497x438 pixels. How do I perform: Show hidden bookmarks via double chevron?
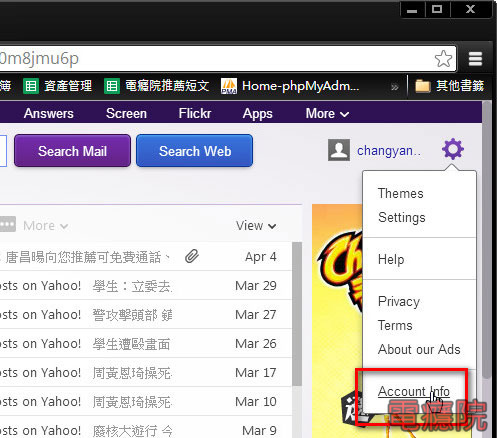click(x=395, y=87)
